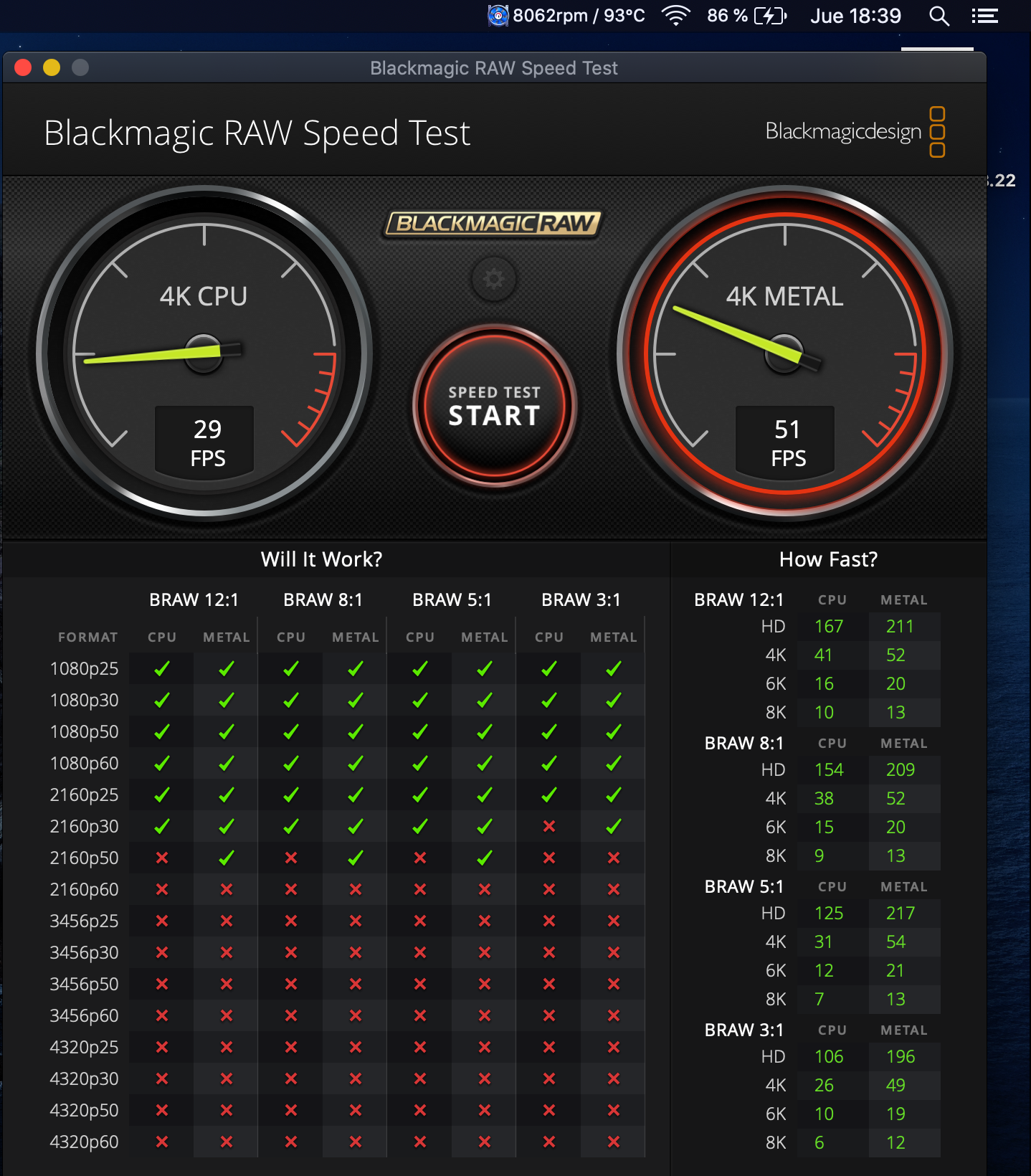This screenshot has height=1176, width=1031.
Task: Click the BRAW 8:1 column header in Will It Work
Action: pyautogui.click(x=323, y=599)
